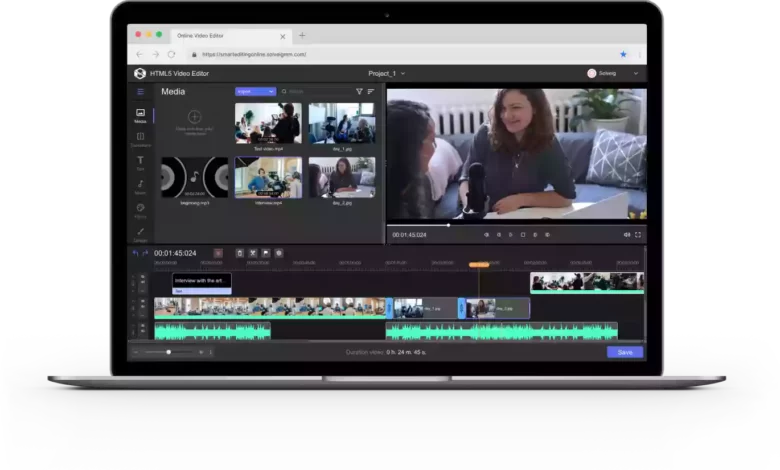Click the preview progress bar handle
This screenshot has height=470, width=780.
click(x=448, y=225)
